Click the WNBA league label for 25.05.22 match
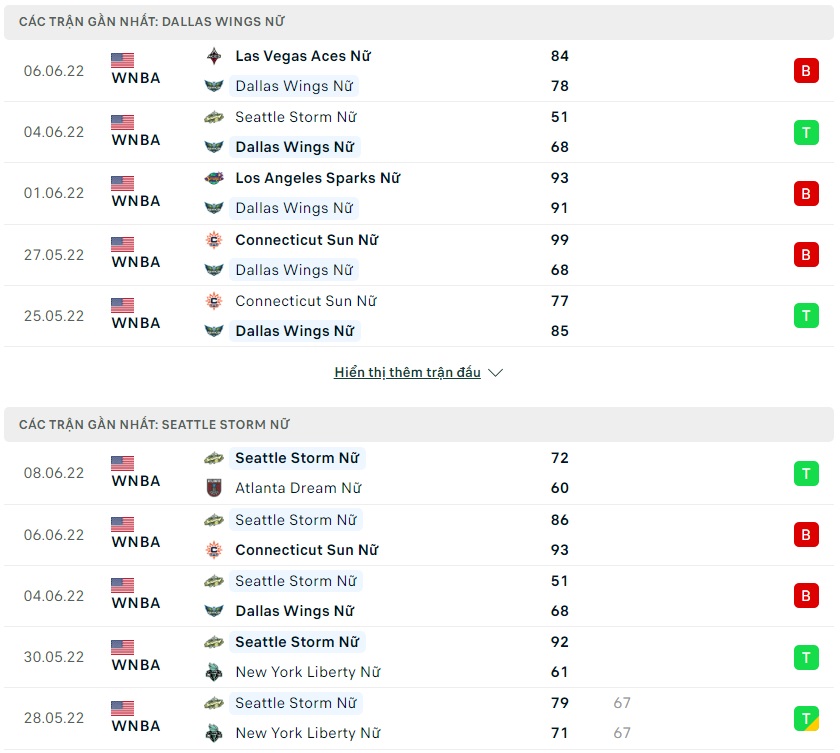This screenshot has width=840, height=753. pyautogui.click(x=136, y=323)
